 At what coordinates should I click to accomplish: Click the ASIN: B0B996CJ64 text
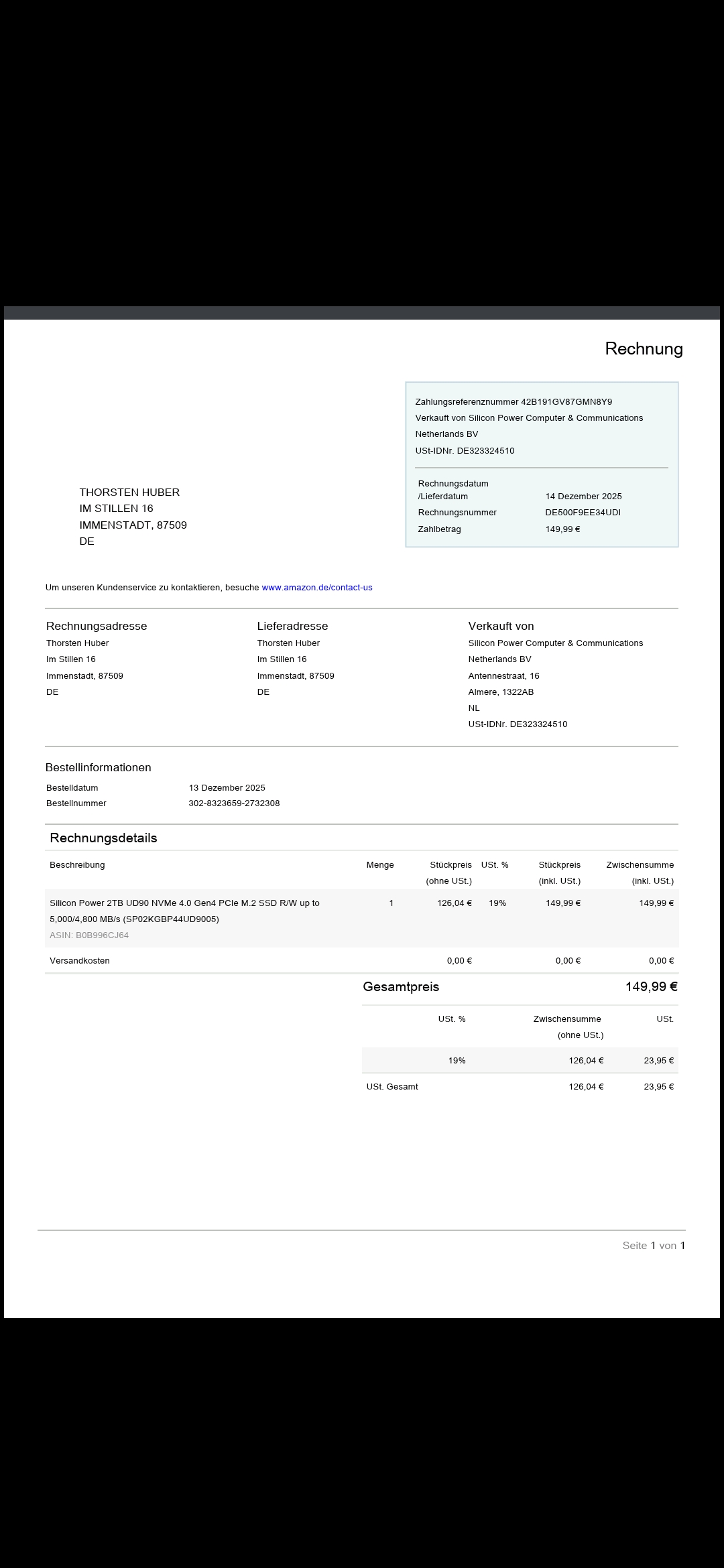(x=89, y=935)
